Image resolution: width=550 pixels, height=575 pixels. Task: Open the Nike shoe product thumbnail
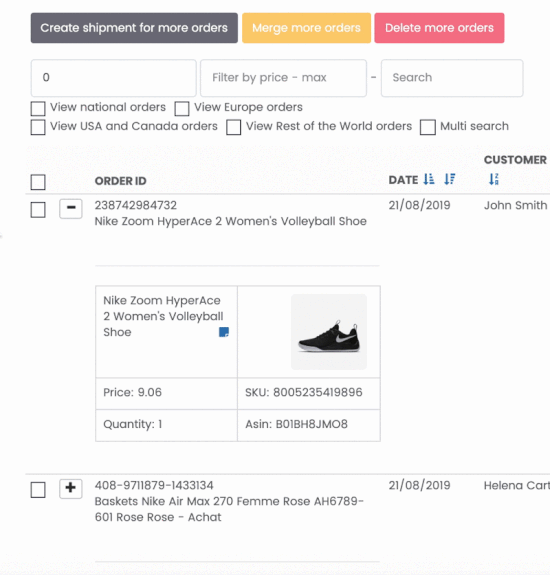click(x=329, y=332)
